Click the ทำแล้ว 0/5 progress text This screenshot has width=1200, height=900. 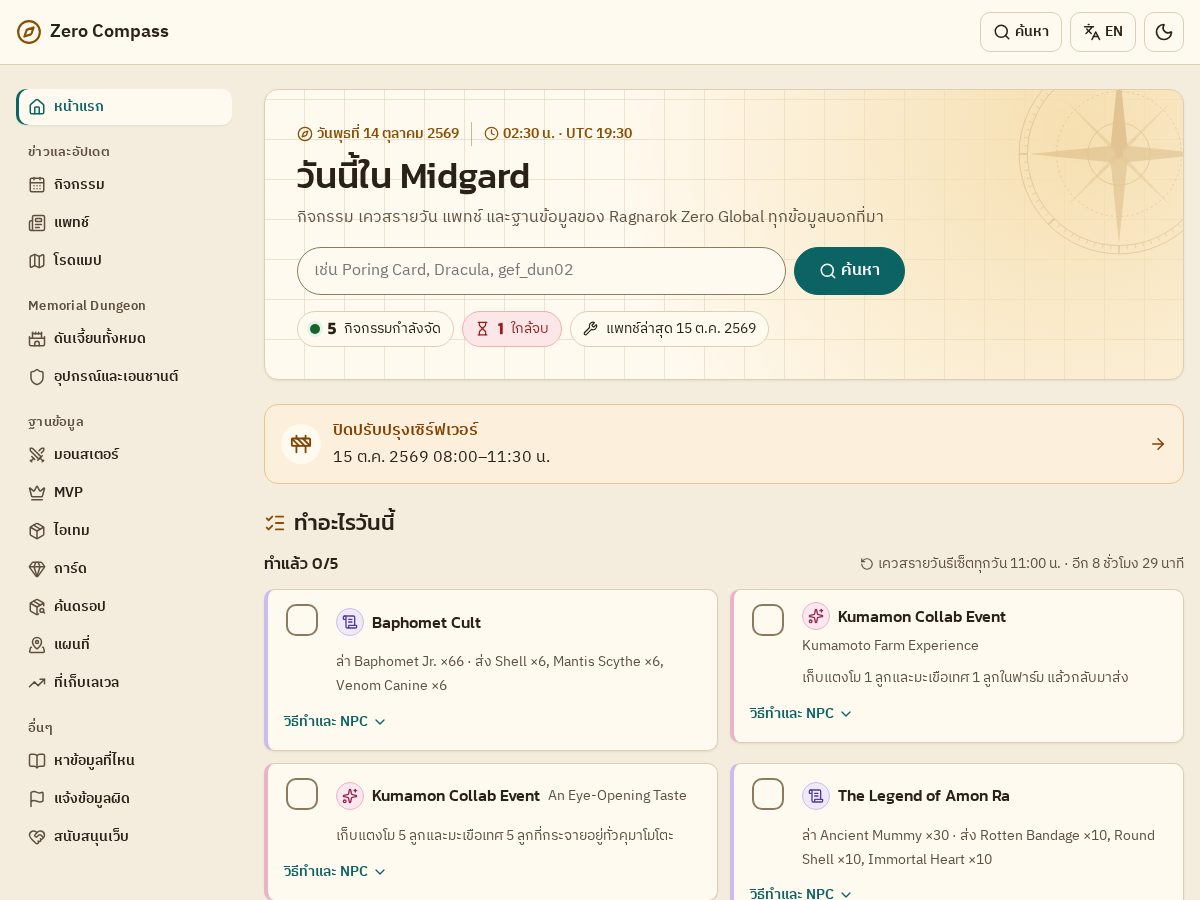pyautogui.click(x=301, y=564)
